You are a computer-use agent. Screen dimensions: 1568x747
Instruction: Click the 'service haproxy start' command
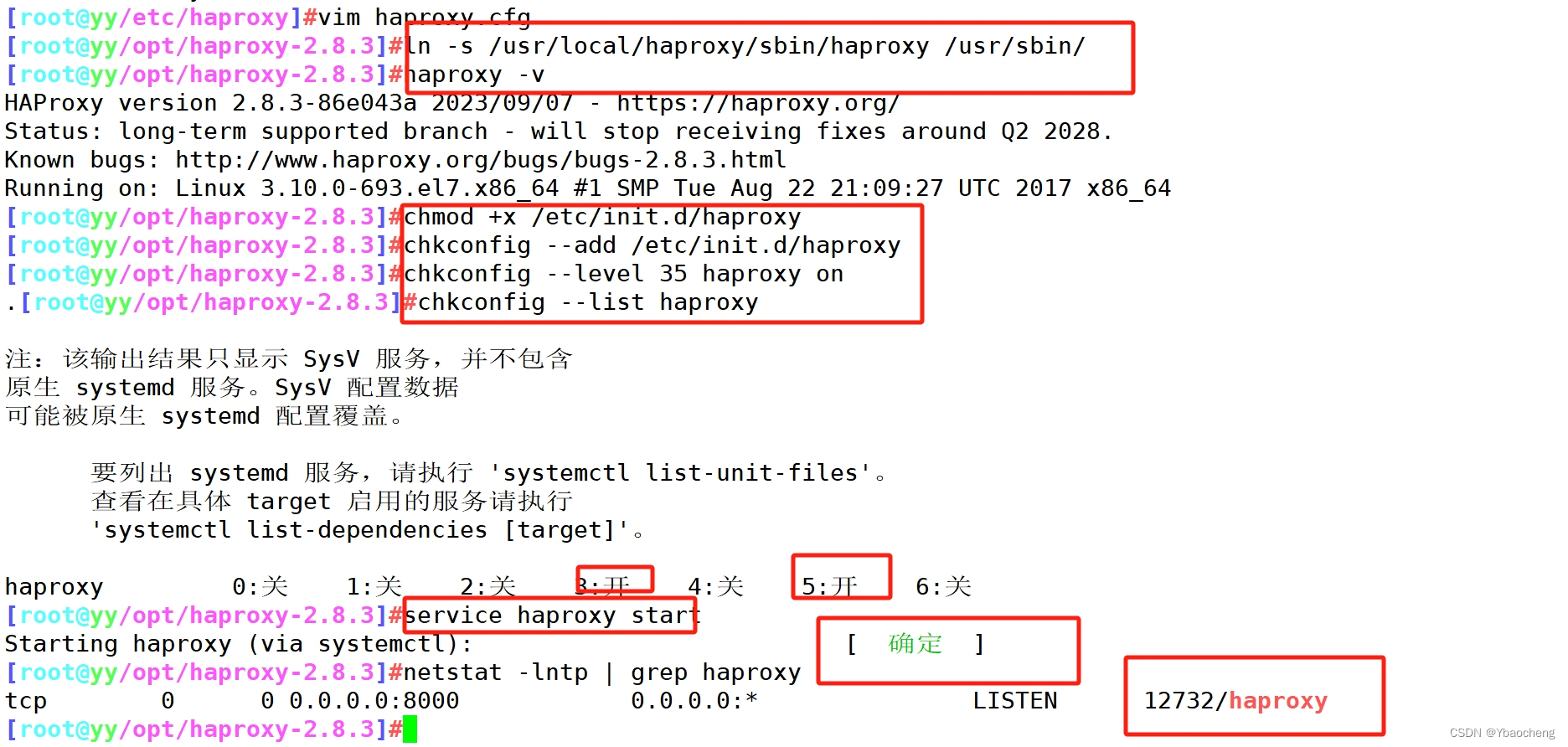tap(552, 616)
